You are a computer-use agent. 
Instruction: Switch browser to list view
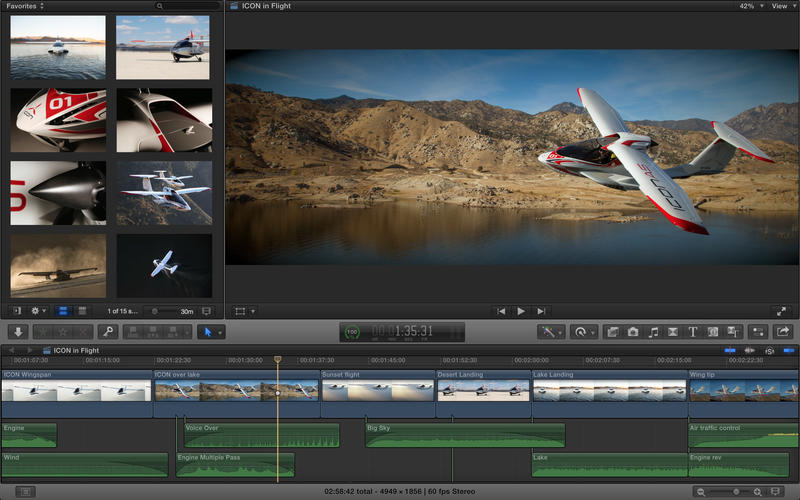coord(82,311)
